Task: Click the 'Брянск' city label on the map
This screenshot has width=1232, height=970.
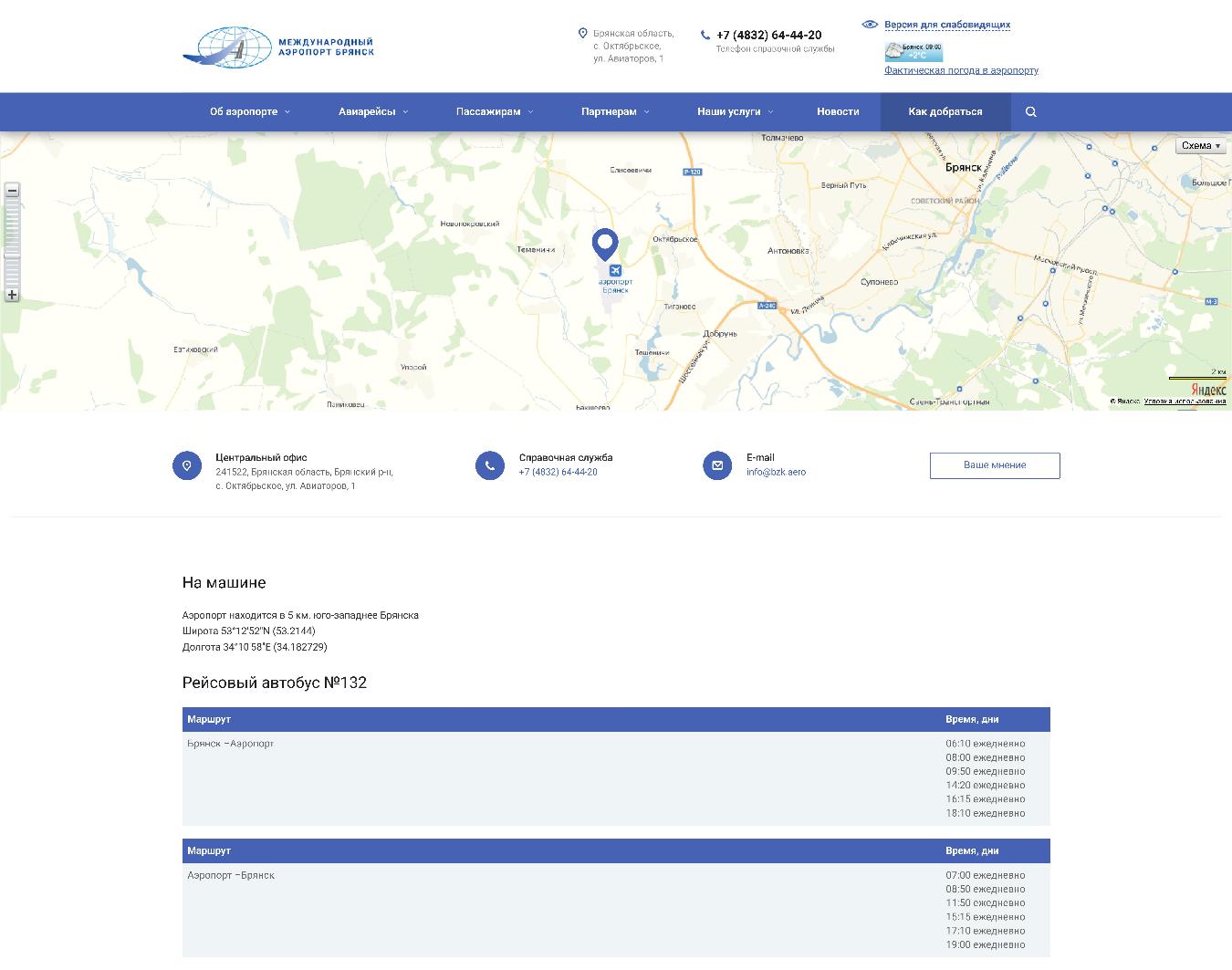Action: (x=964, y=168)
